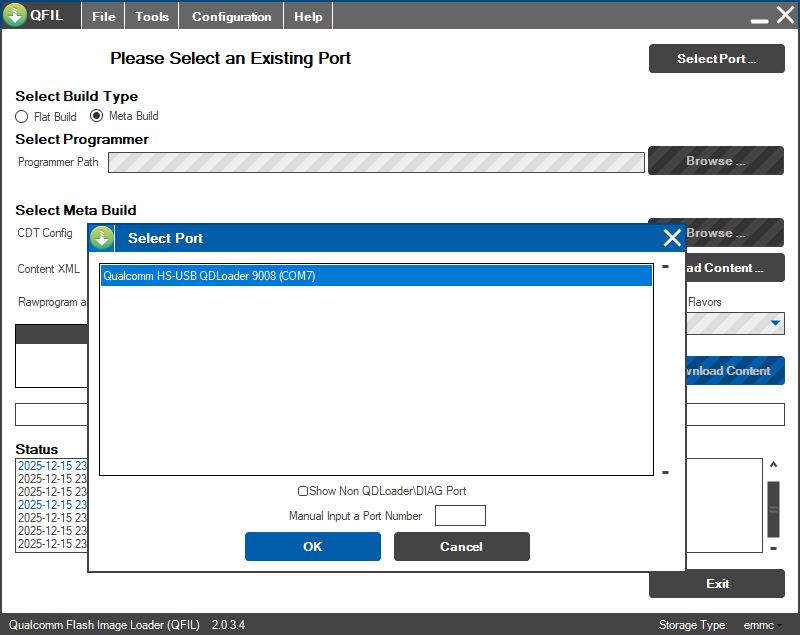Click the QFIL logo icon in title bar

15,16
